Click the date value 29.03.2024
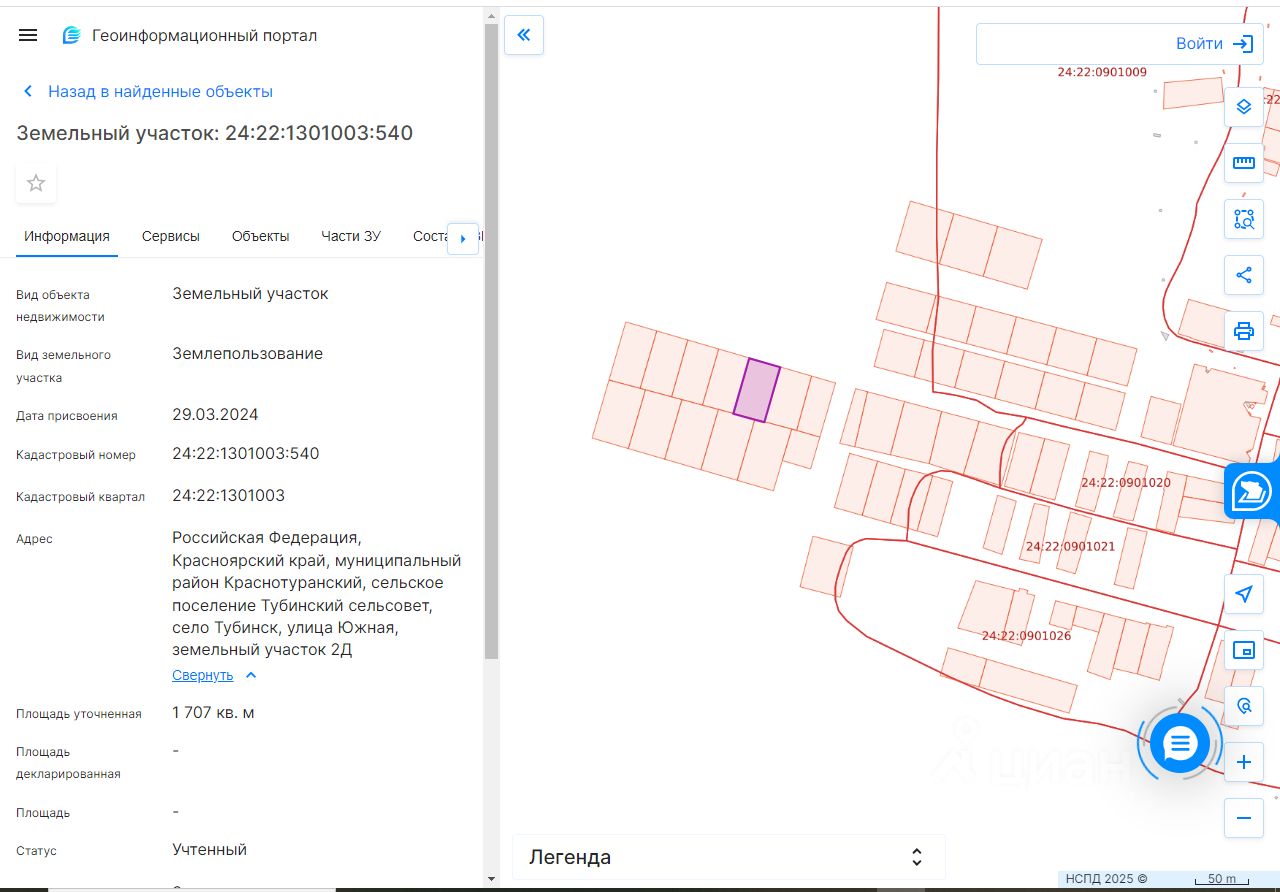The height and width of the screenshot is (892, 1280). click(x=215, y=414)
